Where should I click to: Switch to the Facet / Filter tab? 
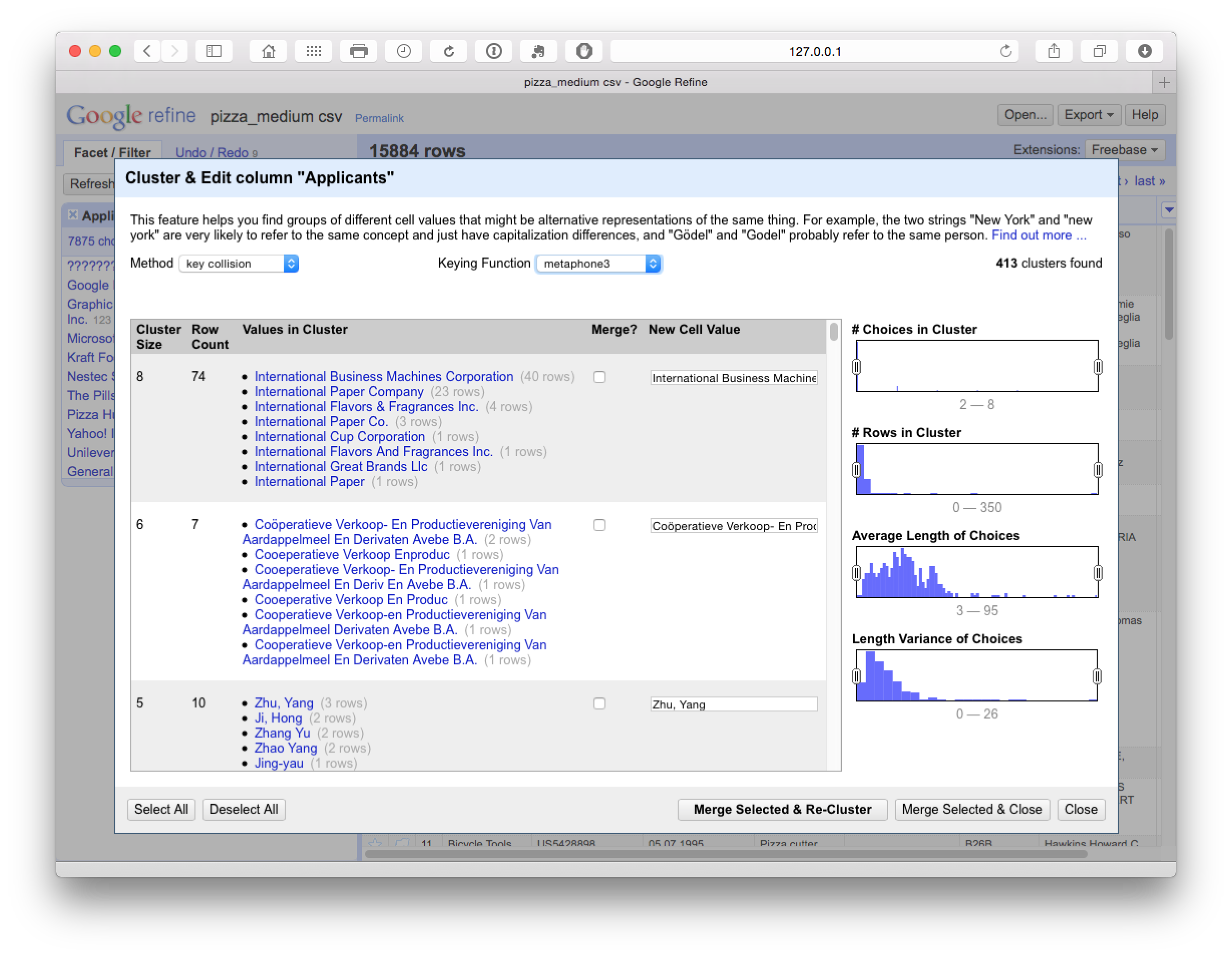[112, 153]
